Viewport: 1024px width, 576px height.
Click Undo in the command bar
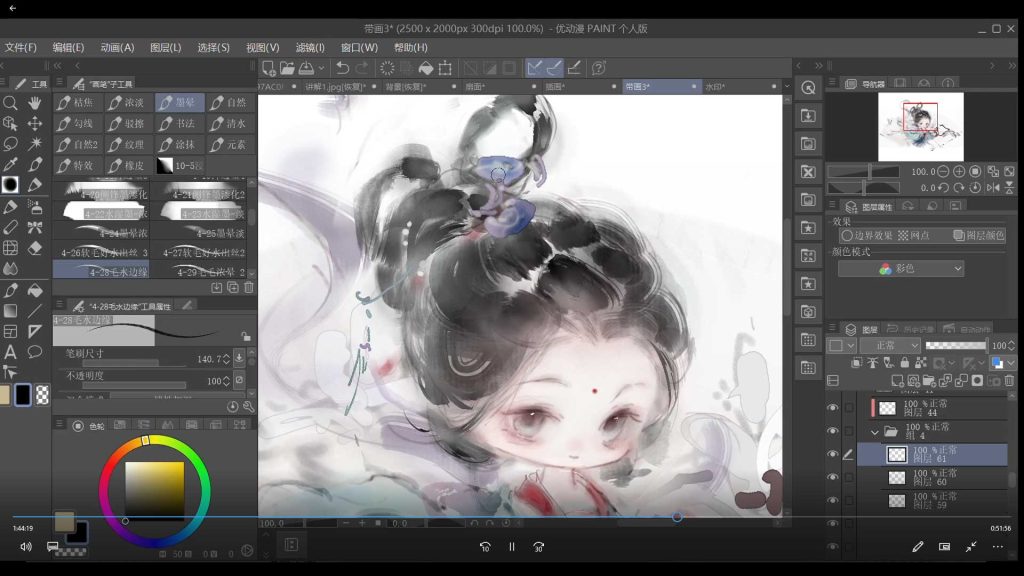point(342,68)
